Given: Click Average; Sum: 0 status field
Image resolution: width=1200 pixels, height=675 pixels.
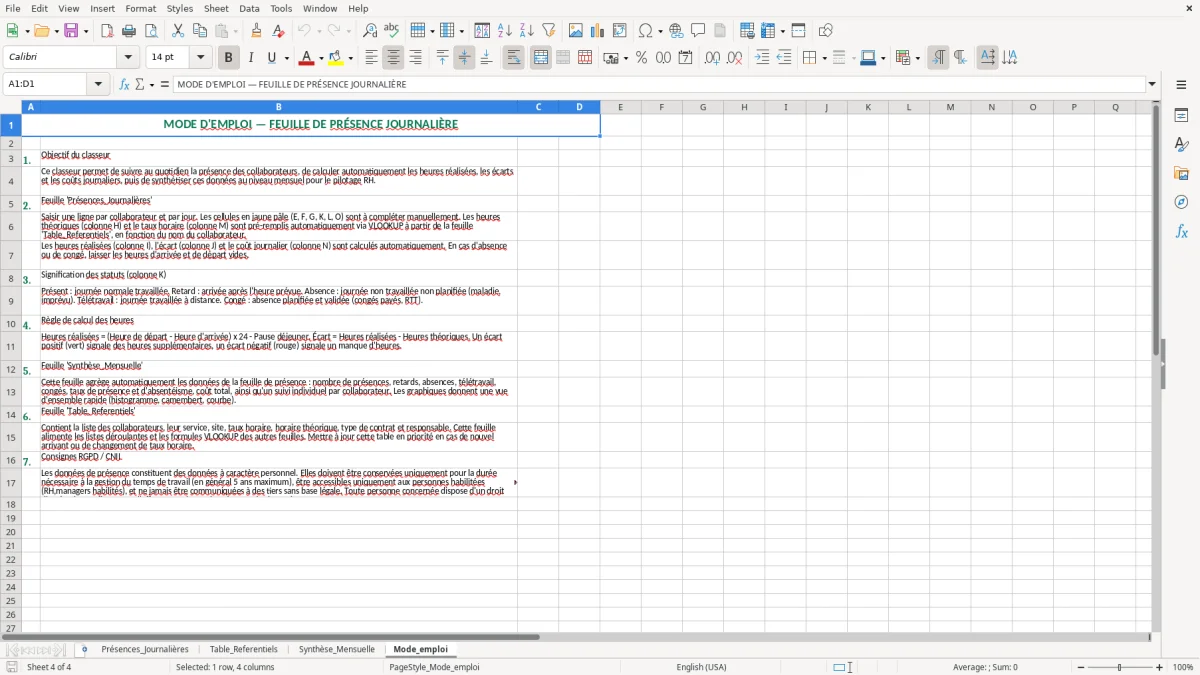Looking at the screenshot, I should [x=985, y=667].
